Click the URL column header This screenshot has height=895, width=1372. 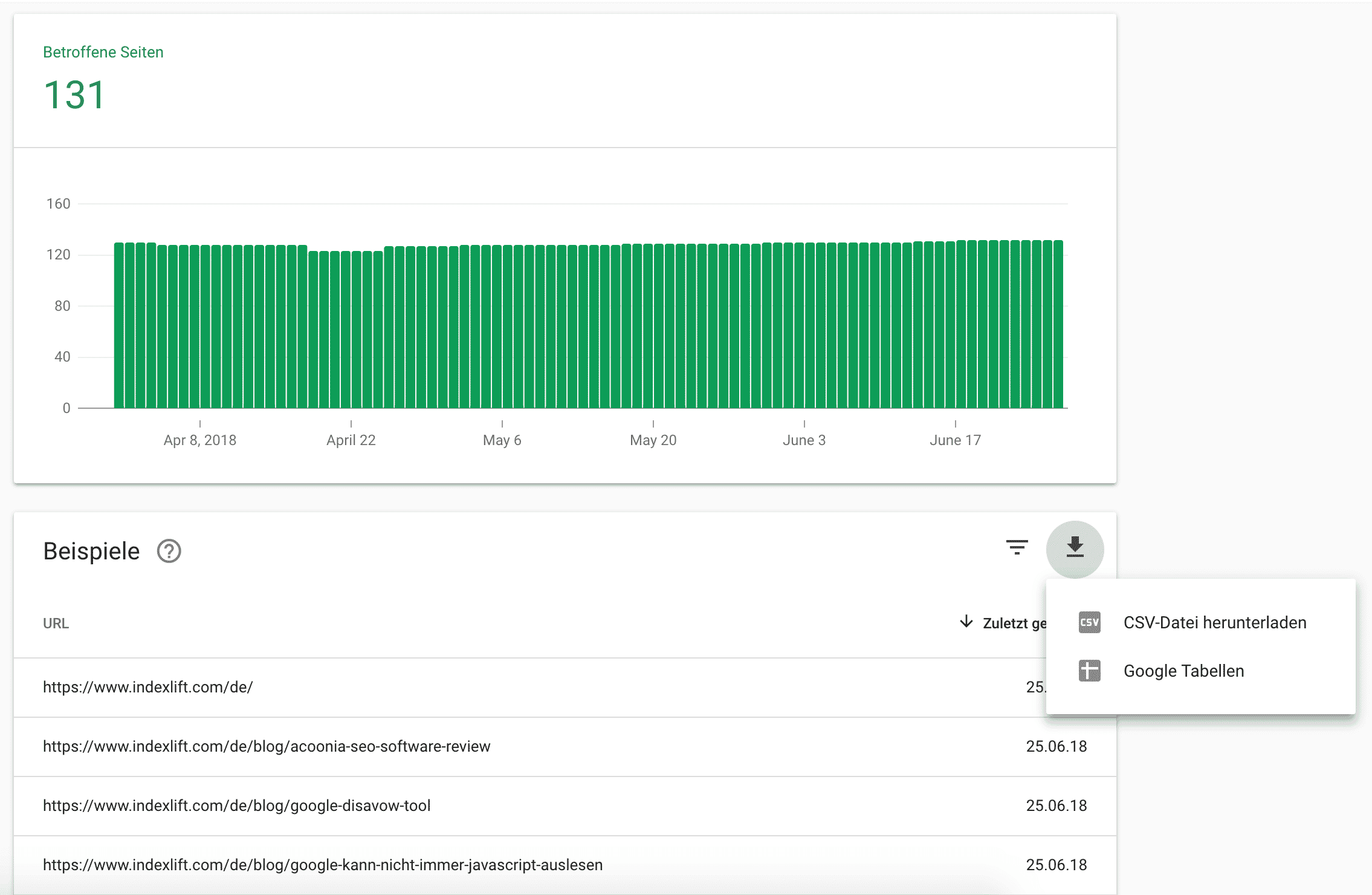(56, 623)
